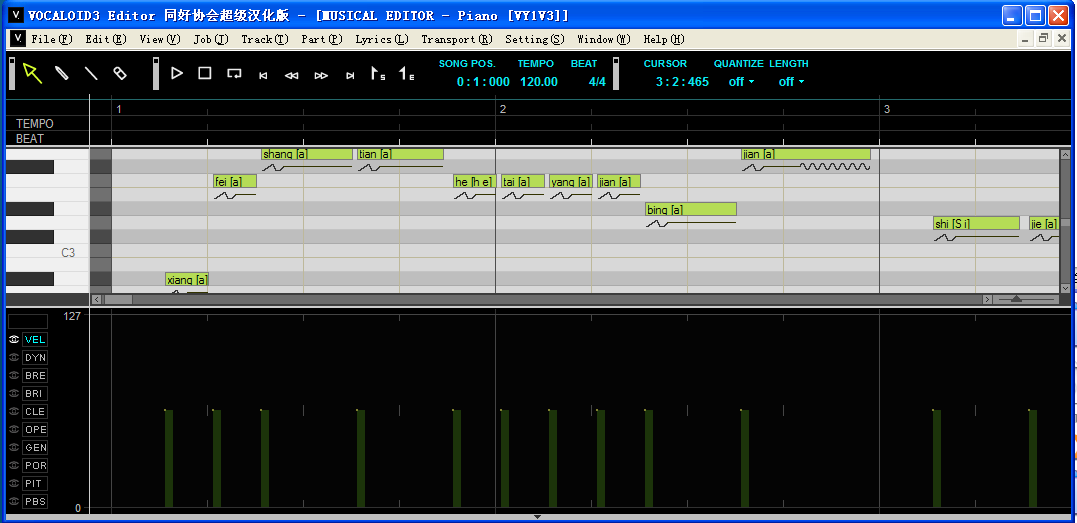Open the Track menu
The width and height of the screenshot is (1077, 523).
pyautogui.click(x=264, y=39)
